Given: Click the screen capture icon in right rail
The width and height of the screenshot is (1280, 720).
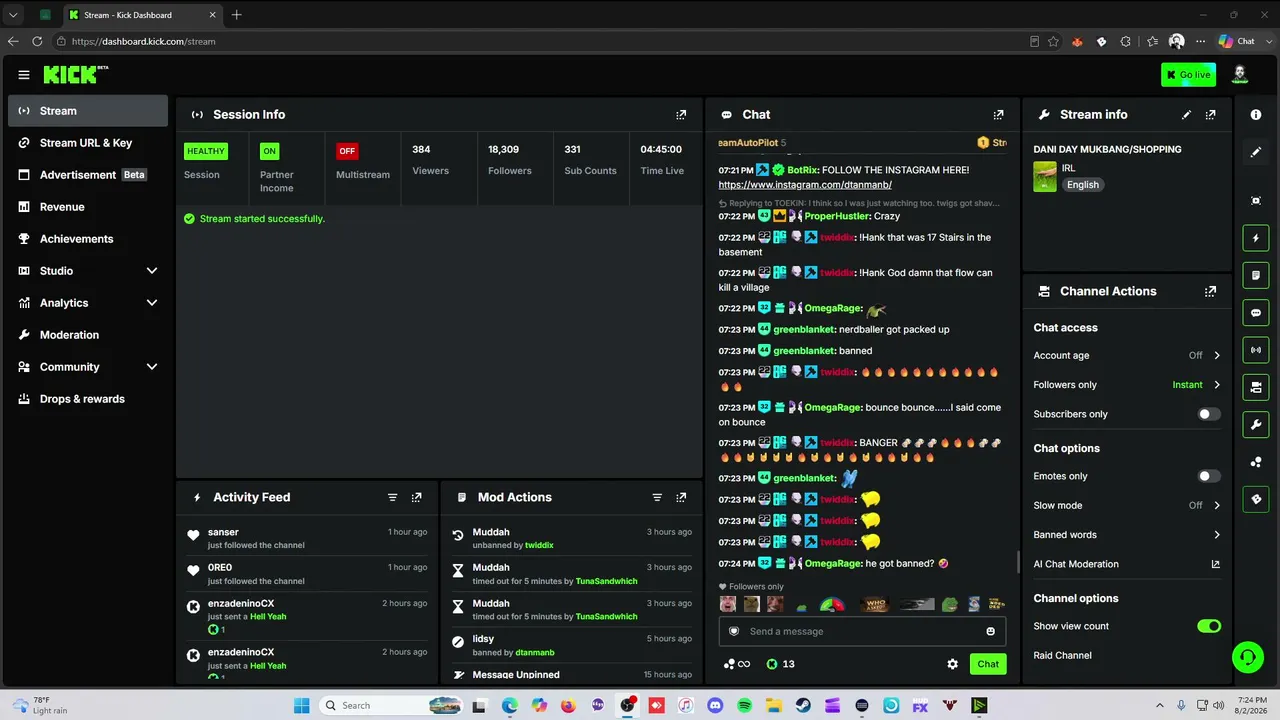Looking at the screenshot, I should [x=1256, y=201].
